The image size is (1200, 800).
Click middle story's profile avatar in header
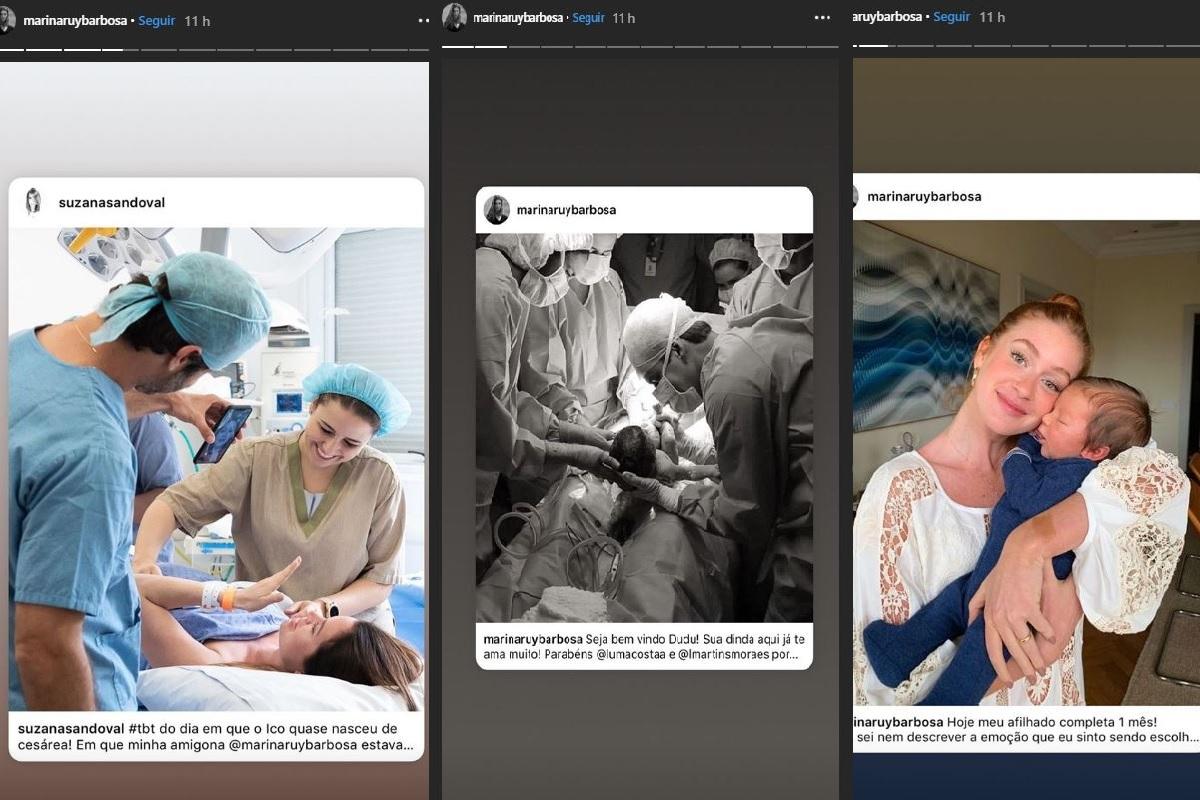(454, 17)
